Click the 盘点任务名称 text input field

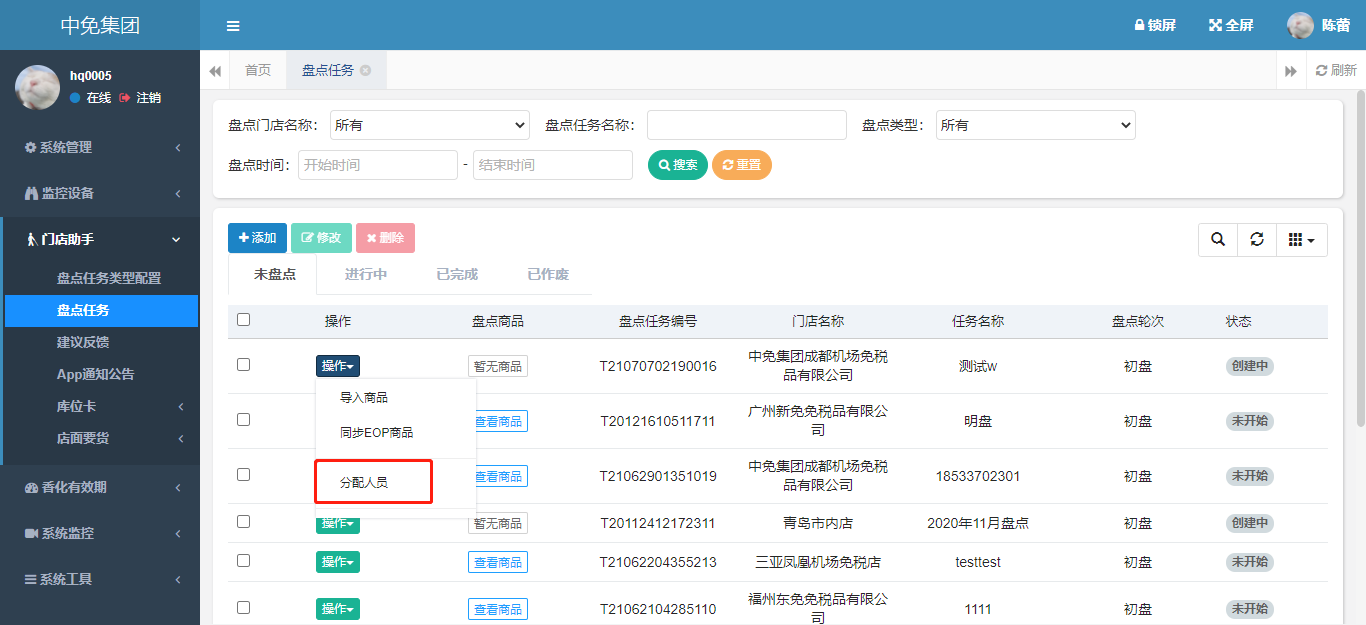pos(746,125)
